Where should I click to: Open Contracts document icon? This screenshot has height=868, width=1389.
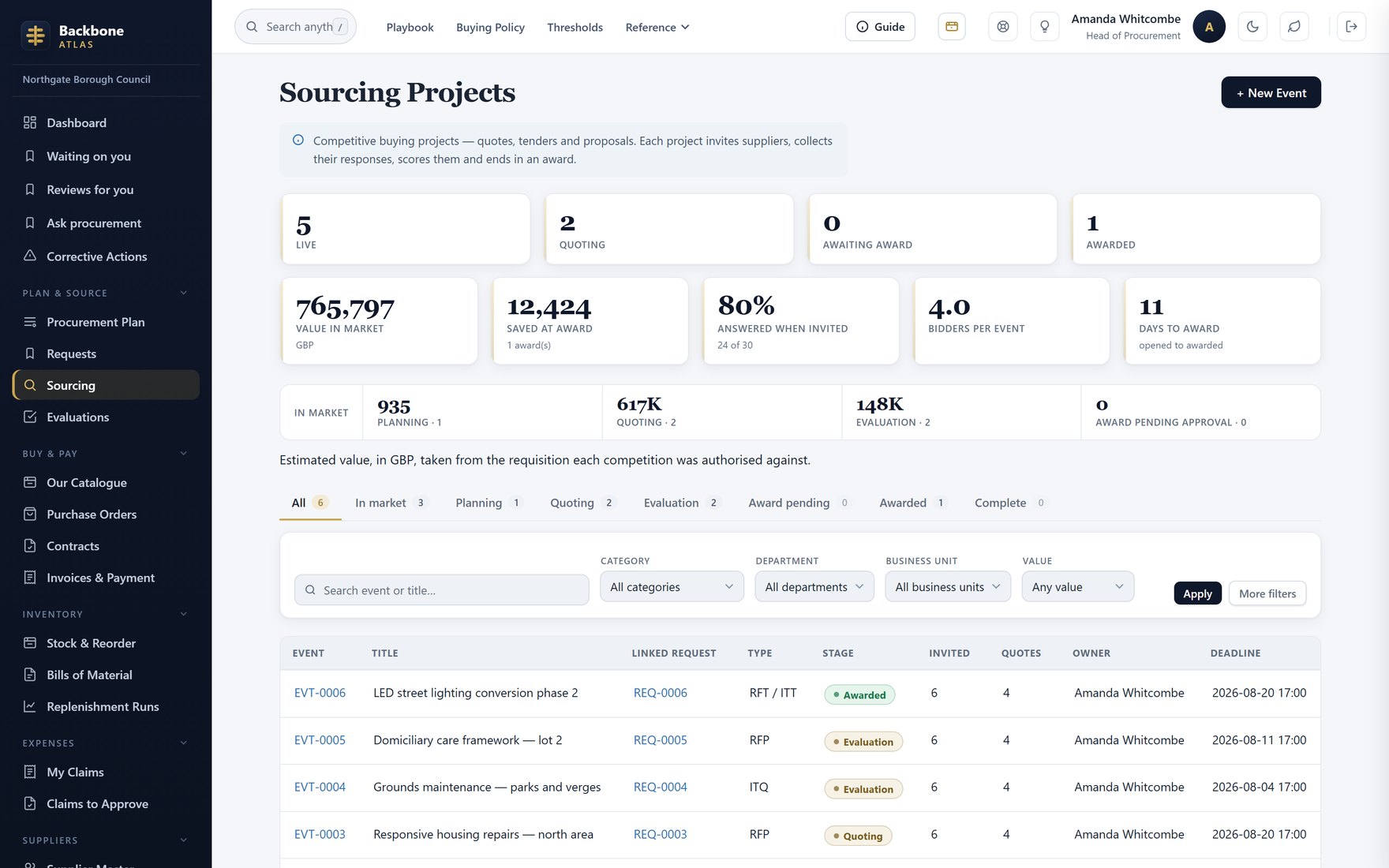pyautogui.click(x=30, y=545)
